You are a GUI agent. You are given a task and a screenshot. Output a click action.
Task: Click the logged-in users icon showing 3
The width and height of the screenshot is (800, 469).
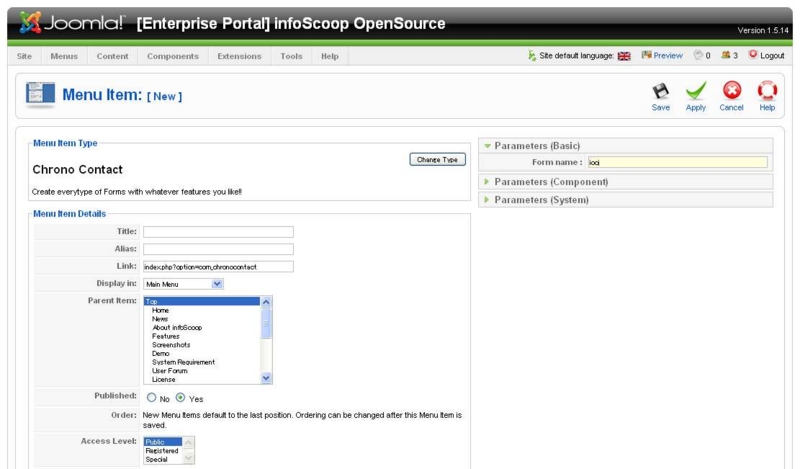pos(726,55)
